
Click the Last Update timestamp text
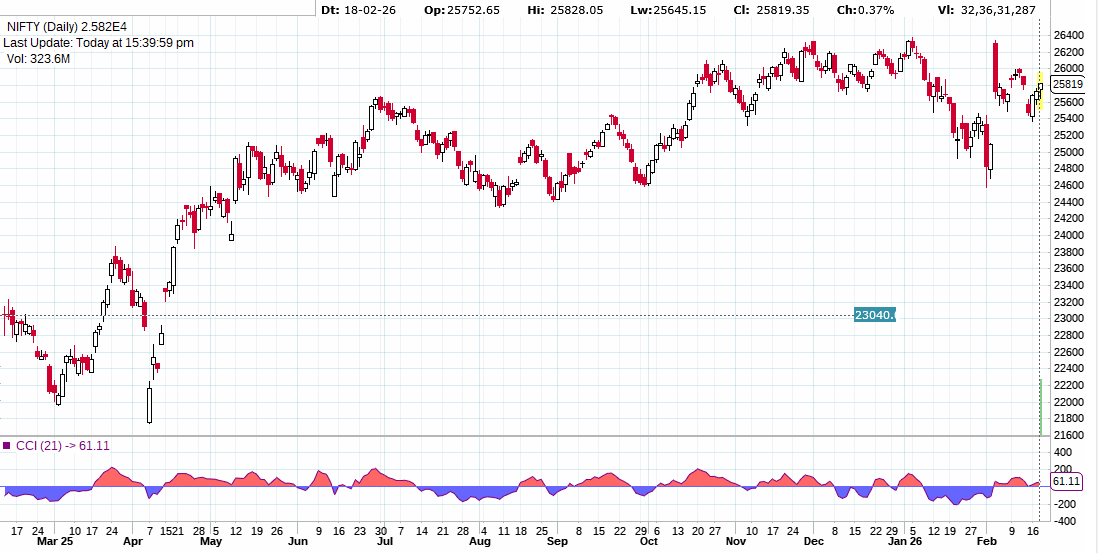(98, 43)
